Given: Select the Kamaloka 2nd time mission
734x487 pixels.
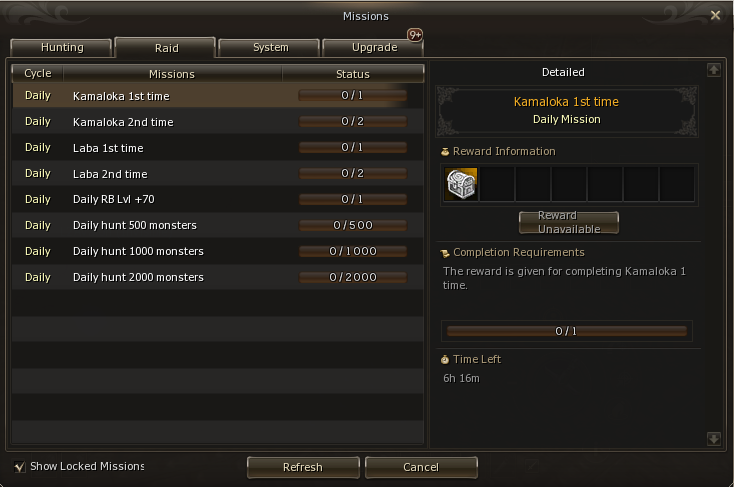Looking at the screenshot, I should [218, 122].
